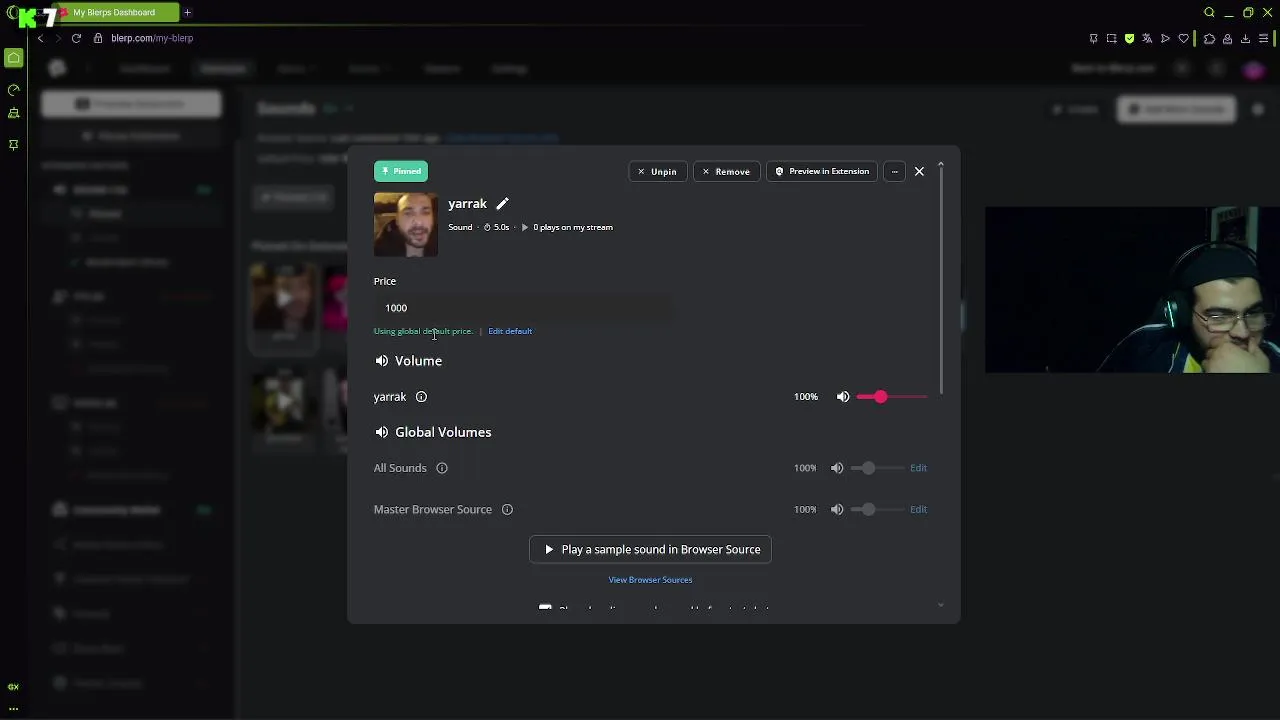Click the speaker icon beside Global Volumes heading

(381, 432)
